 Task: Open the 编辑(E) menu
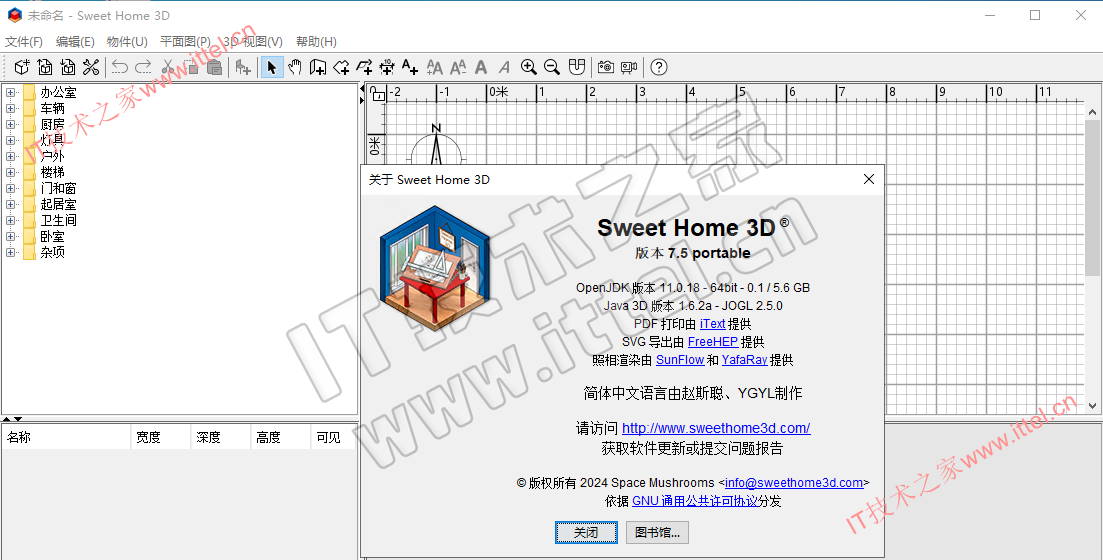[x=75, y=42]
